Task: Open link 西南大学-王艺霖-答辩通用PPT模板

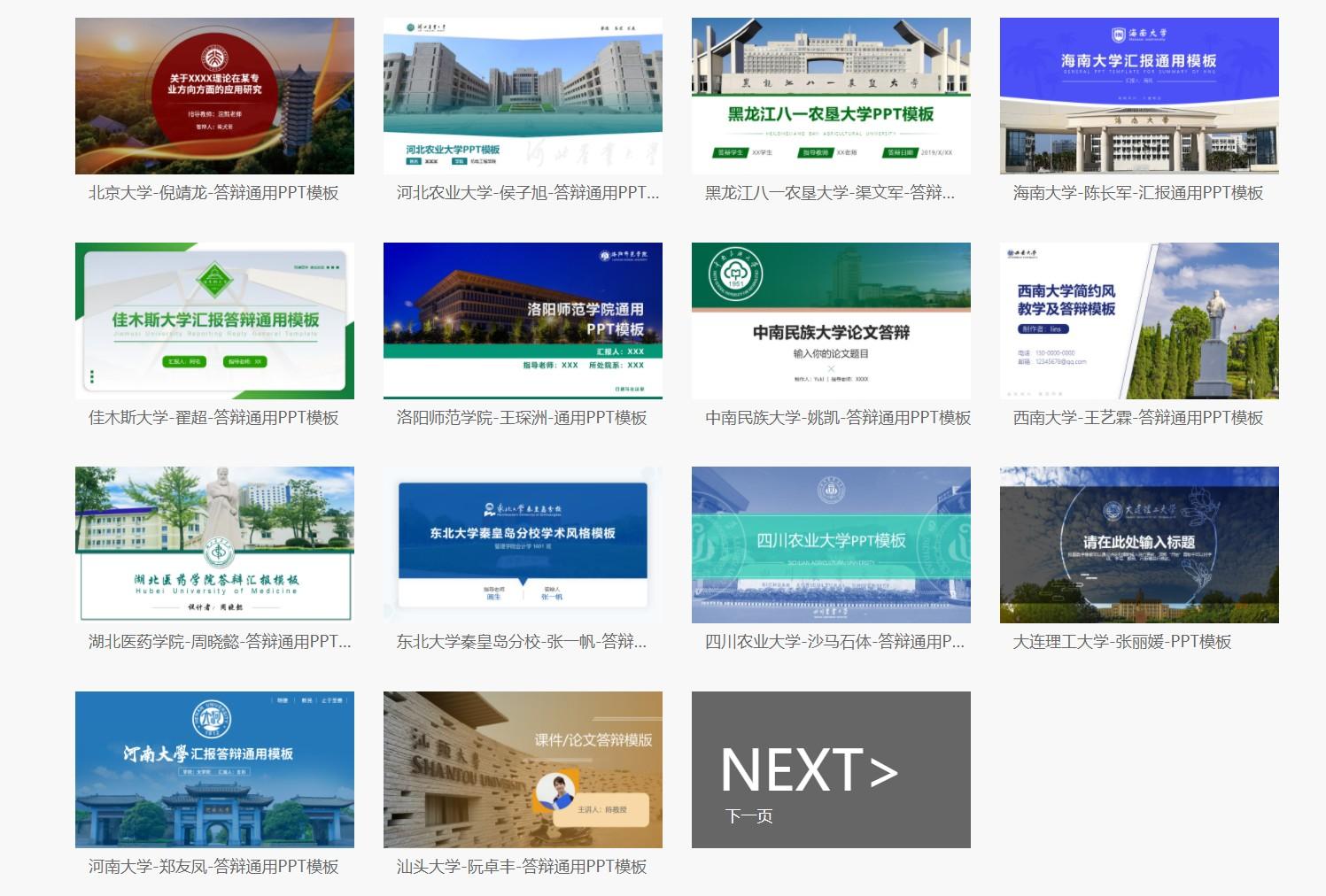Action: pos(1138,418)
